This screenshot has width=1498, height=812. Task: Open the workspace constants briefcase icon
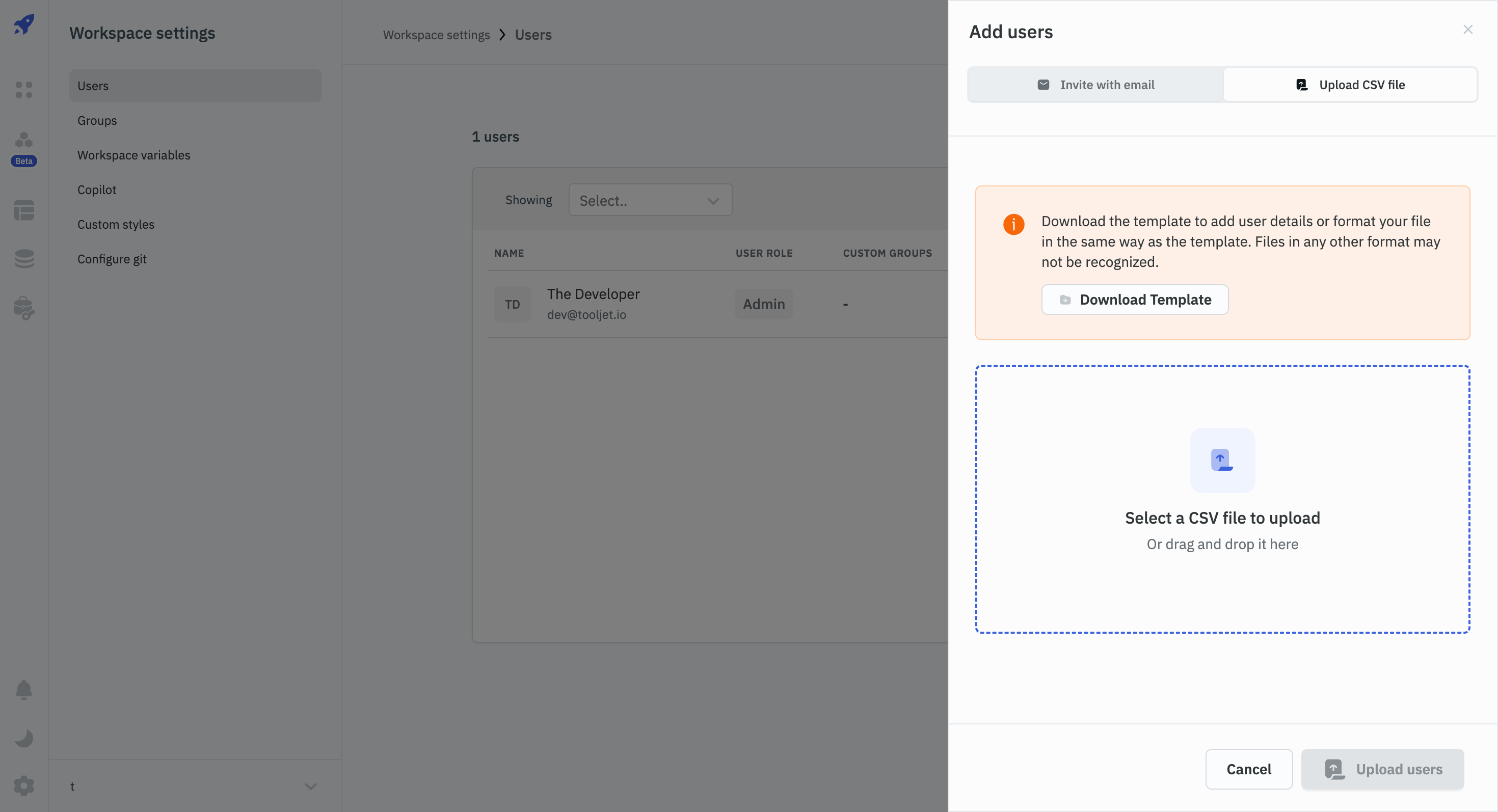(x=24, y=308)
